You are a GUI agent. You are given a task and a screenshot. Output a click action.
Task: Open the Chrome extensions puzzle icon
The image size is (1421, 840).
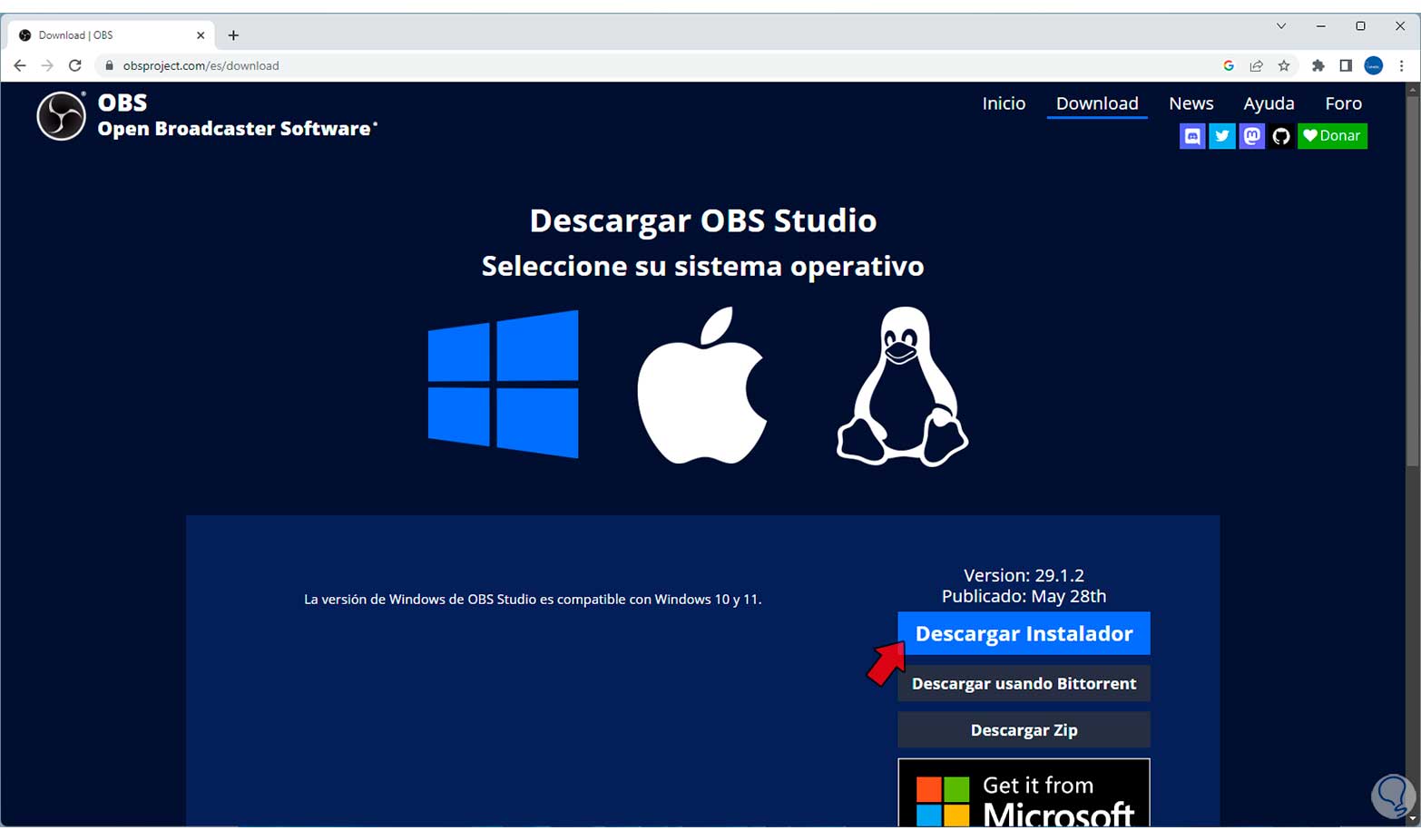coord(1318,65)
